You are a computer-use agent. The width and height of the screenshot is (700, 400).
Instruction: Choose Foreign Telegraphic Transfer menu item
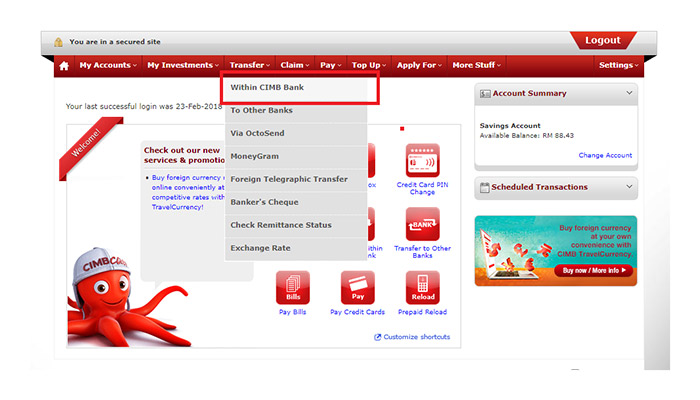(x=289, y=179)
